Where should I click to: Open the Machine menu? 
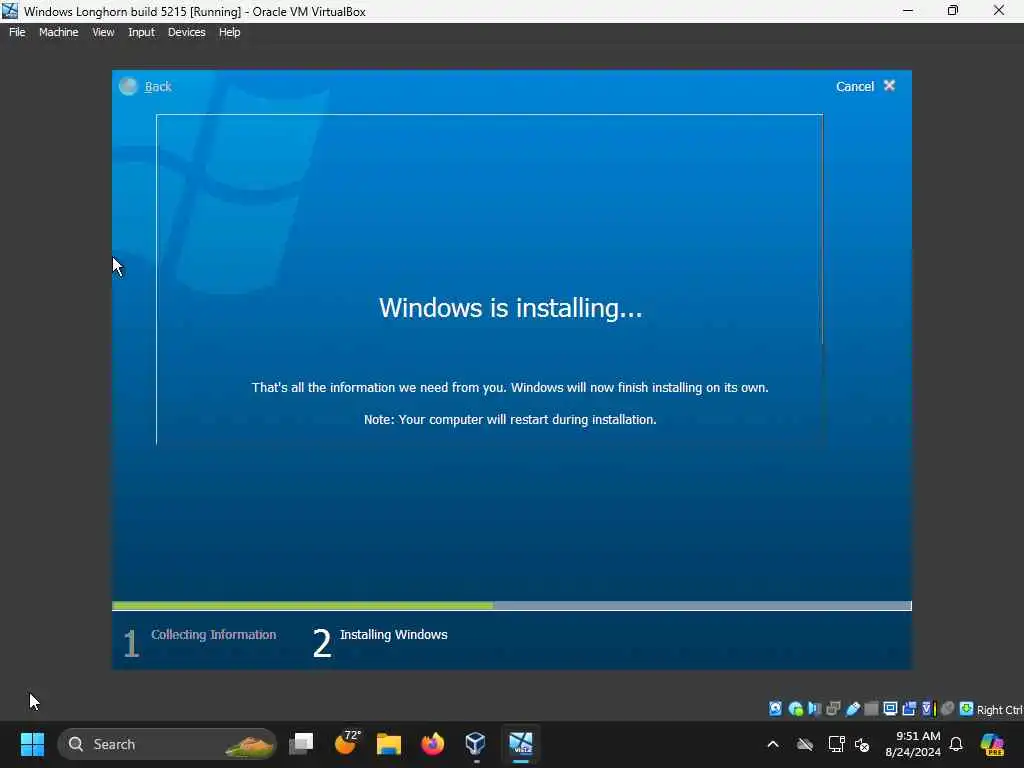(59, 32)
